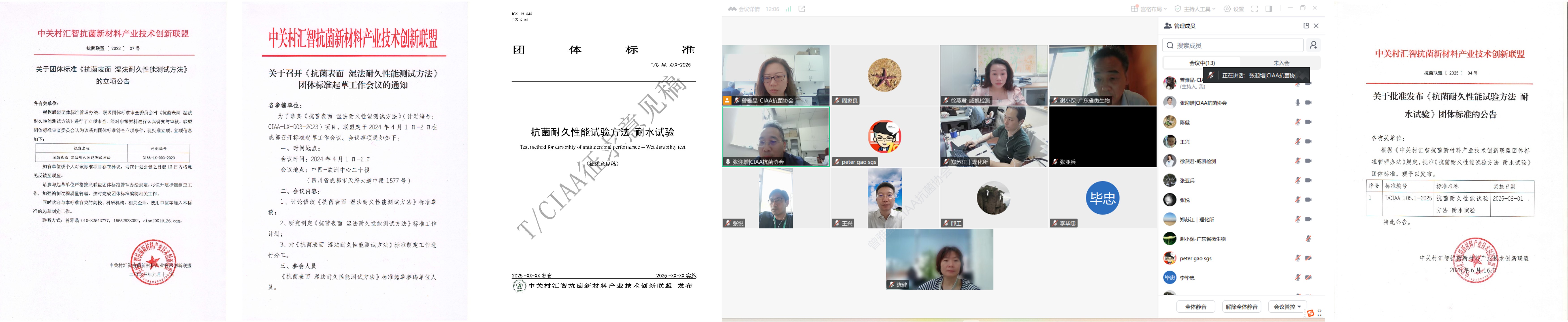Toggle muted microphone for 陈健 in the member list
Image resolution: width=1568 pixels, height=322 pixels.
point(1298,122)
